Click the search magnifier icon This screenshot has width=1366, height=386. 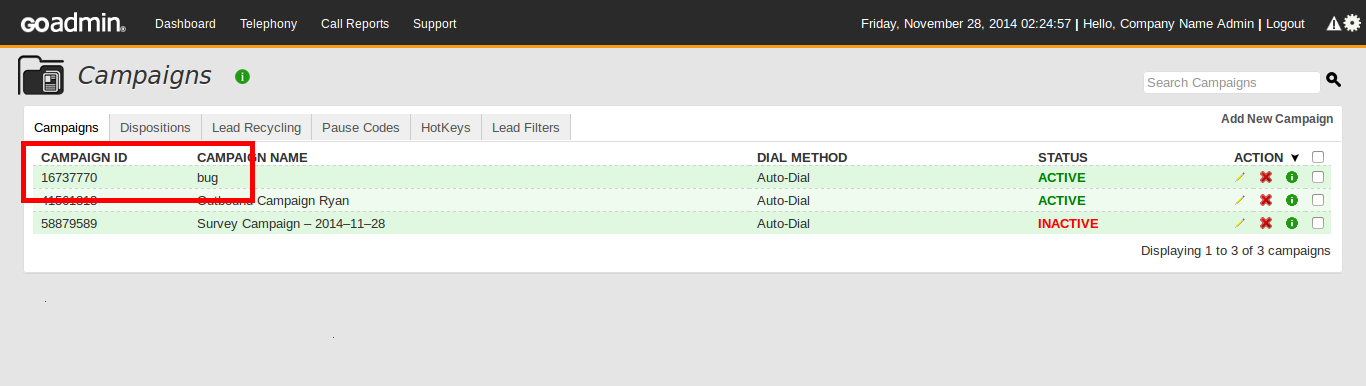1333,81
